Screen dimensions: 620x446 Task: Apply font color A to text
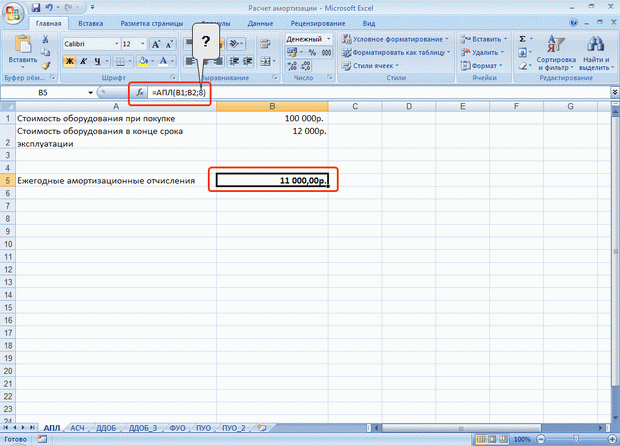coord(163,61)
